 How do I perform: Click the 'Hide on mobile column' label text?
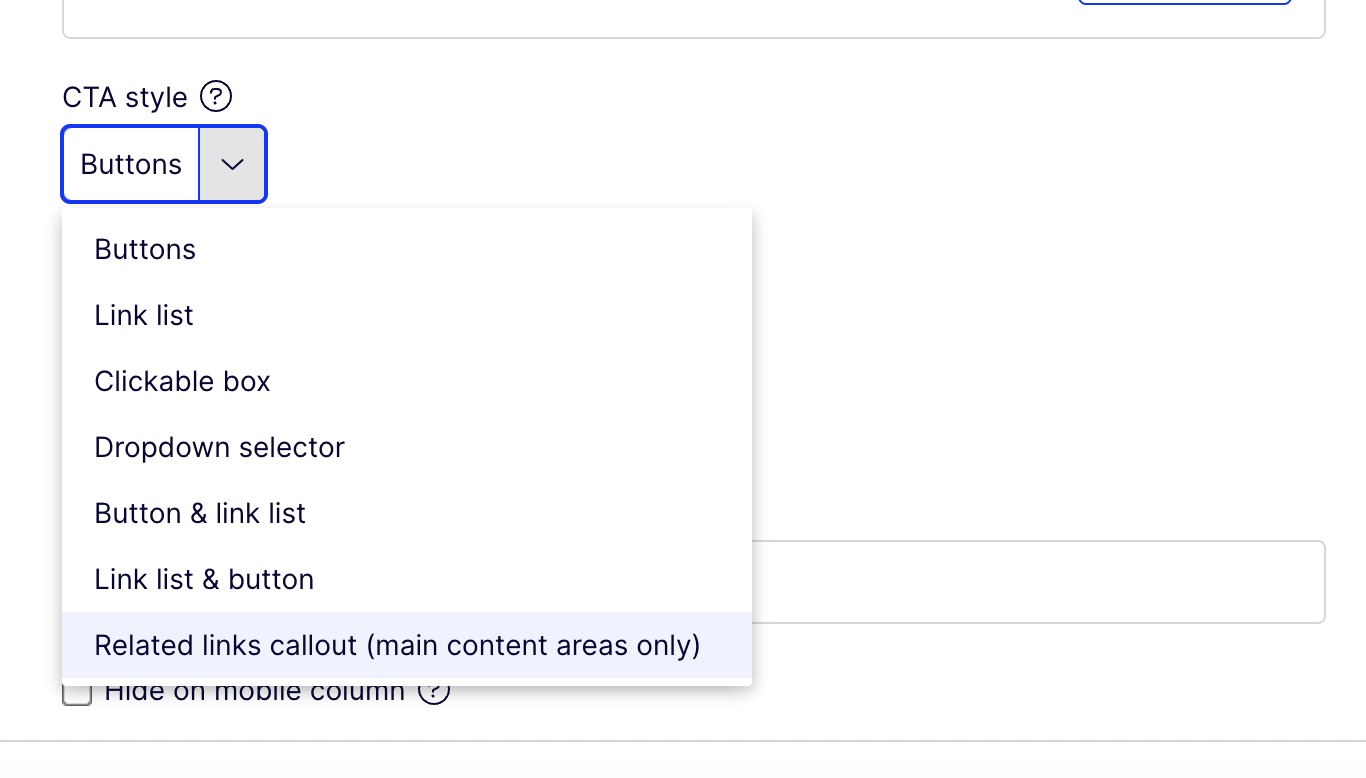[254, 692]
